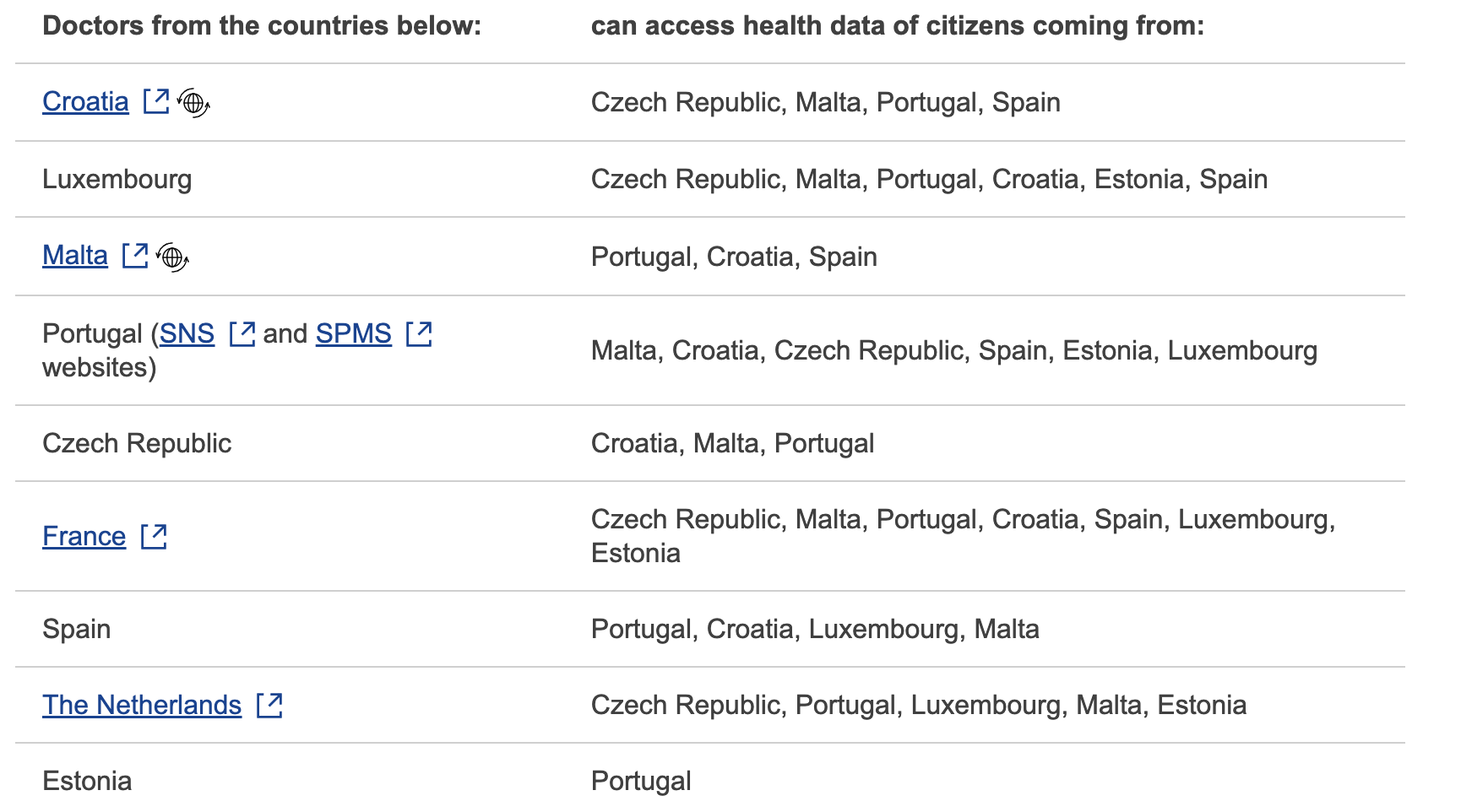1461x812 pixels.
Task: Open the France link
Action: [84, 537]
